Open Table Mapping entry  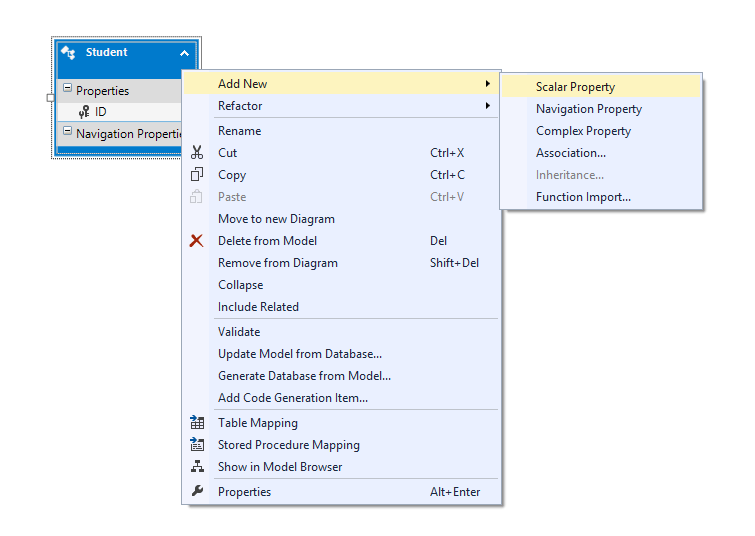pyautogui.click(x=341, y=423)
